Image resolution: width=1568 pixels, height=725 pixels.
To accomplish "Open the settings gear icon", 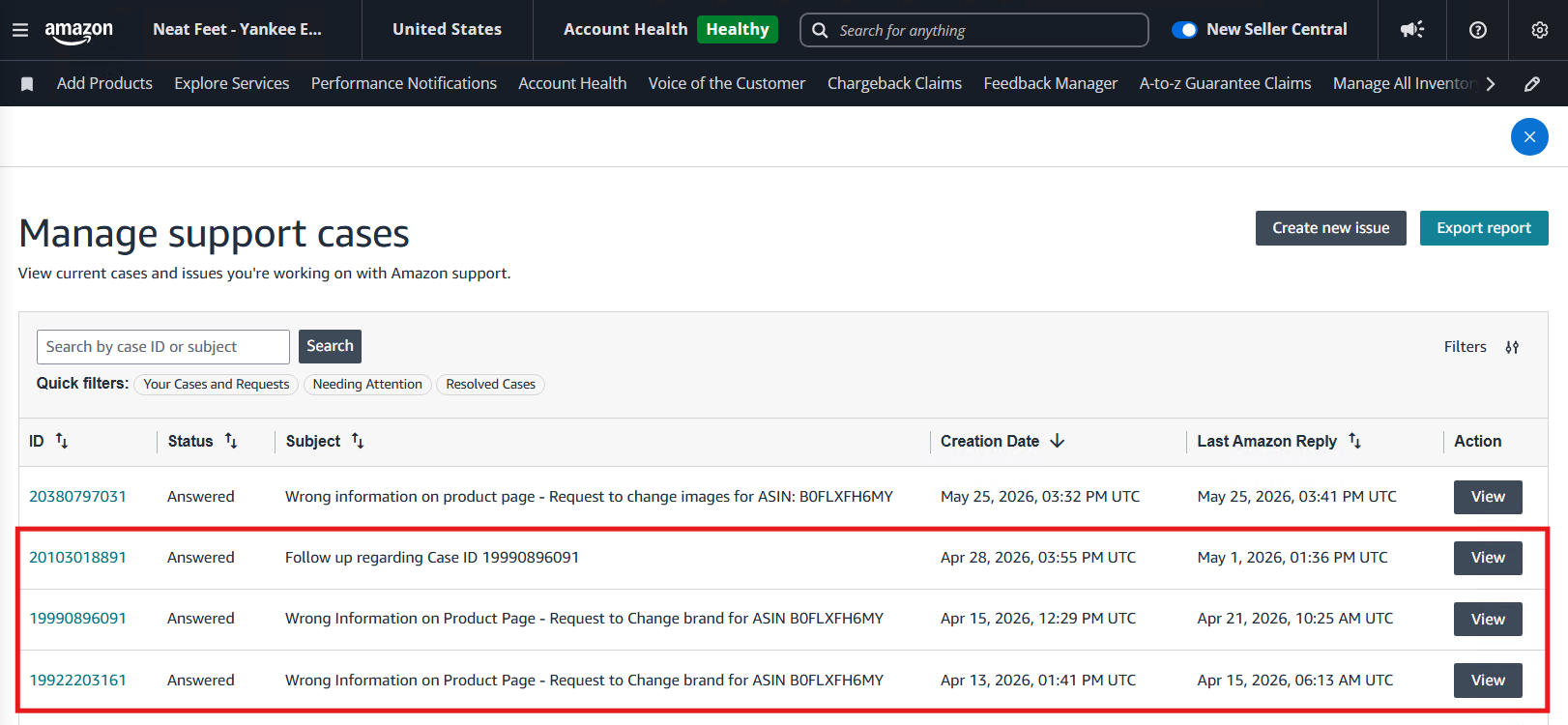I will [1540, 30].
